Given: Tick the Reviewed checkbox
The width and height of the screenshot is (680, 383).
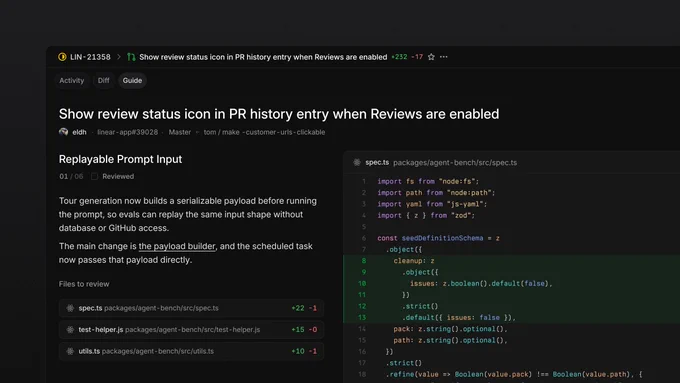Looking at the screenshot, I should [94, 177].
